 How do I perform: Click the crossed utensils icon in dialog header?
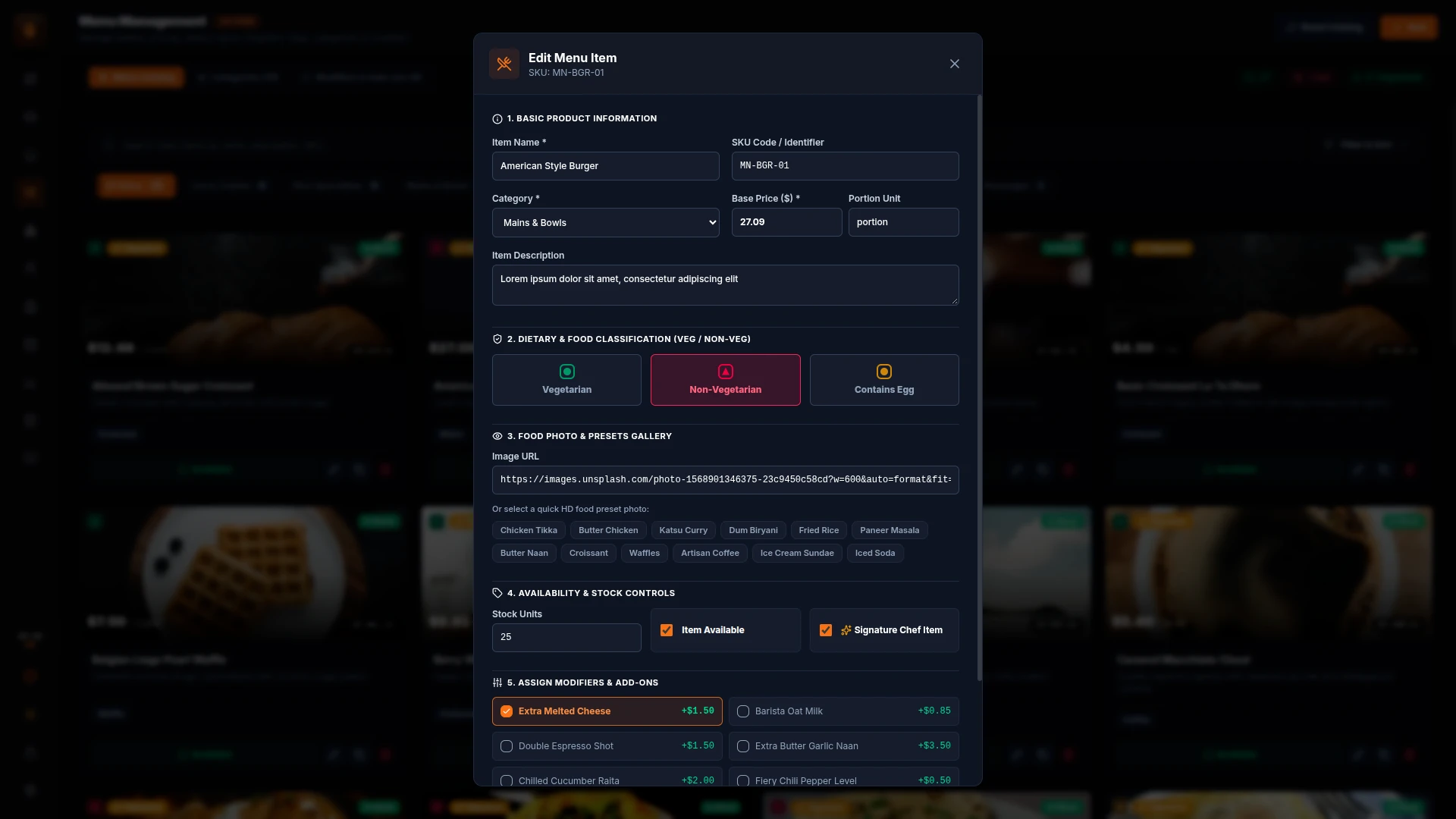coord(504,64)
